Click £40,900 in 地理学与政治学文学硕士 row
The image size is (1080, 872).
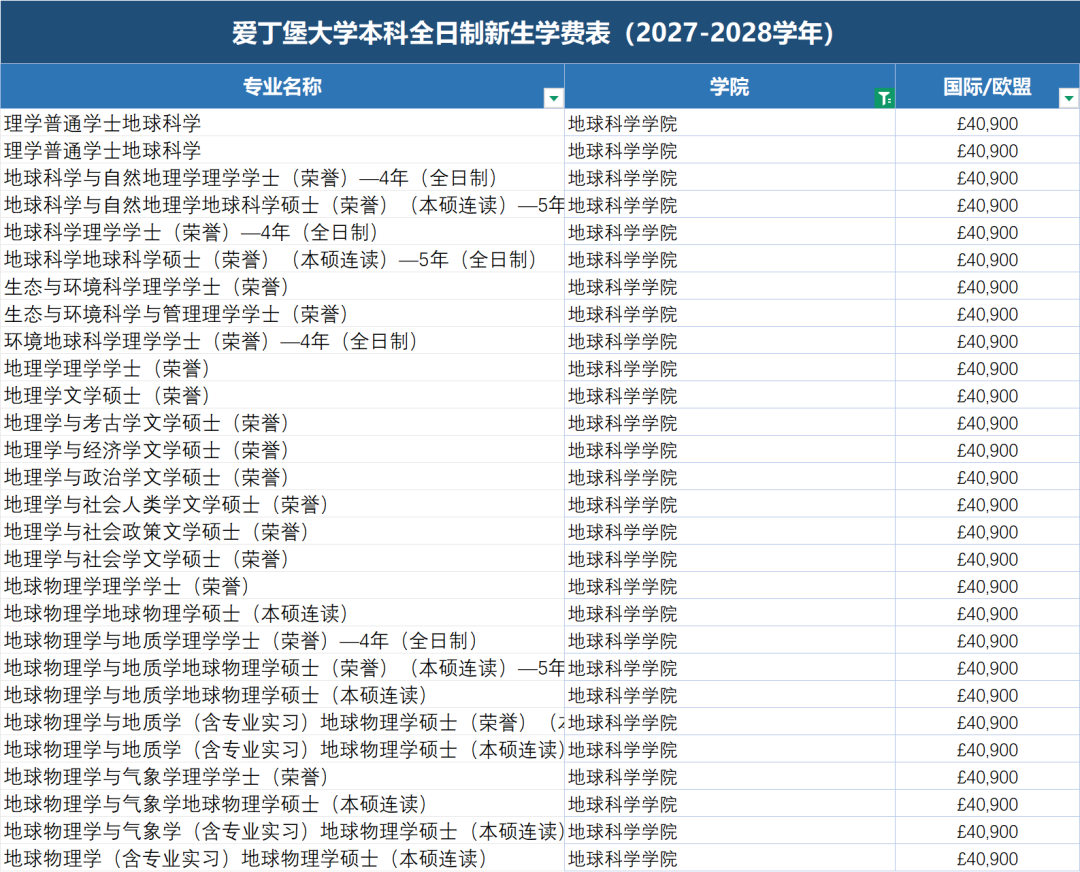tap(987, 478)
